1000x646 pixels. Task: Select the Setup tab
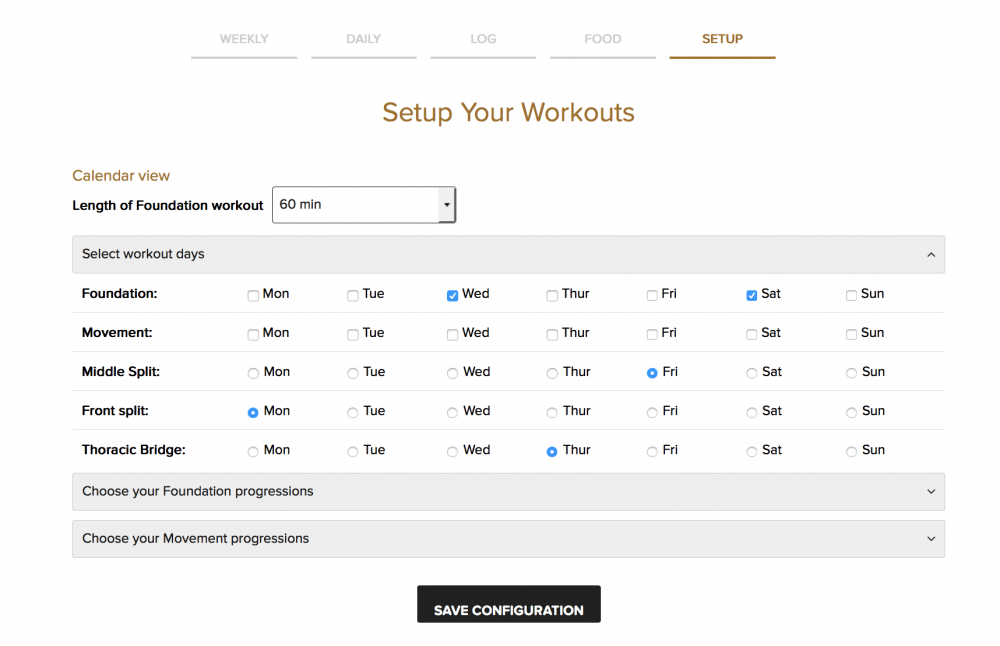pos(722,39)
